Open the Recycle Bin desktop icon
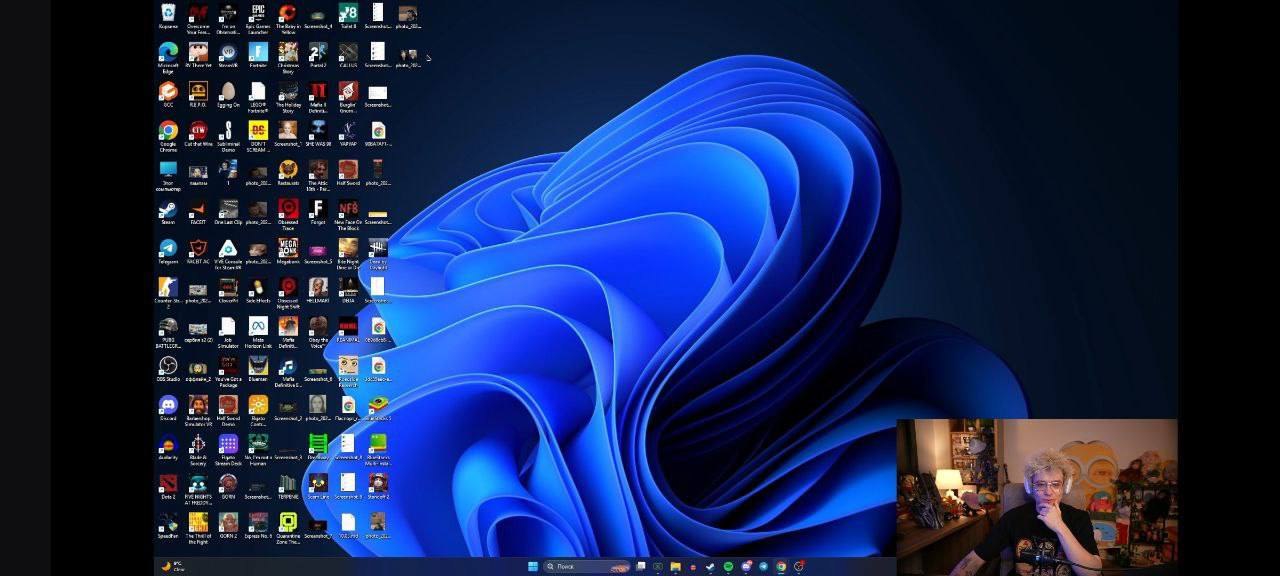Screen dimensions: 1280x576 point(168,13)
